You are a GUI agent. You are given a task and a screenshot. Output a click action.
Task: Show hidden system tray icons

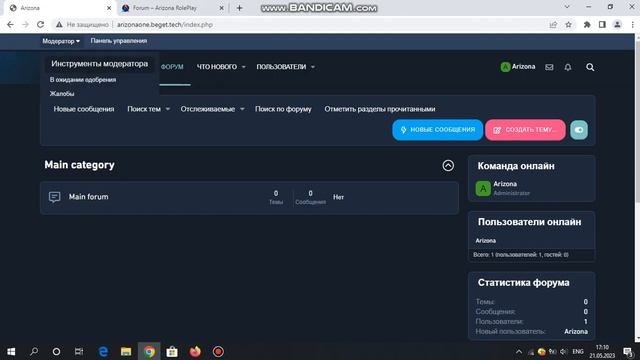518,351
